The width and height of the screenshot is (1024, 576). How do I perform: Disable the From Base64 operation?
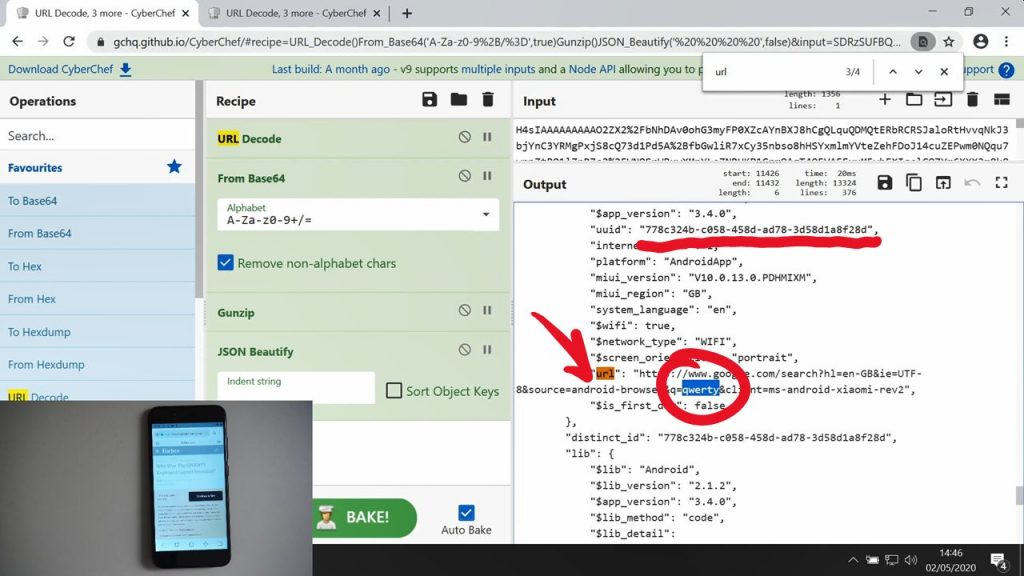pyautogui.click(x=464, y=176)
